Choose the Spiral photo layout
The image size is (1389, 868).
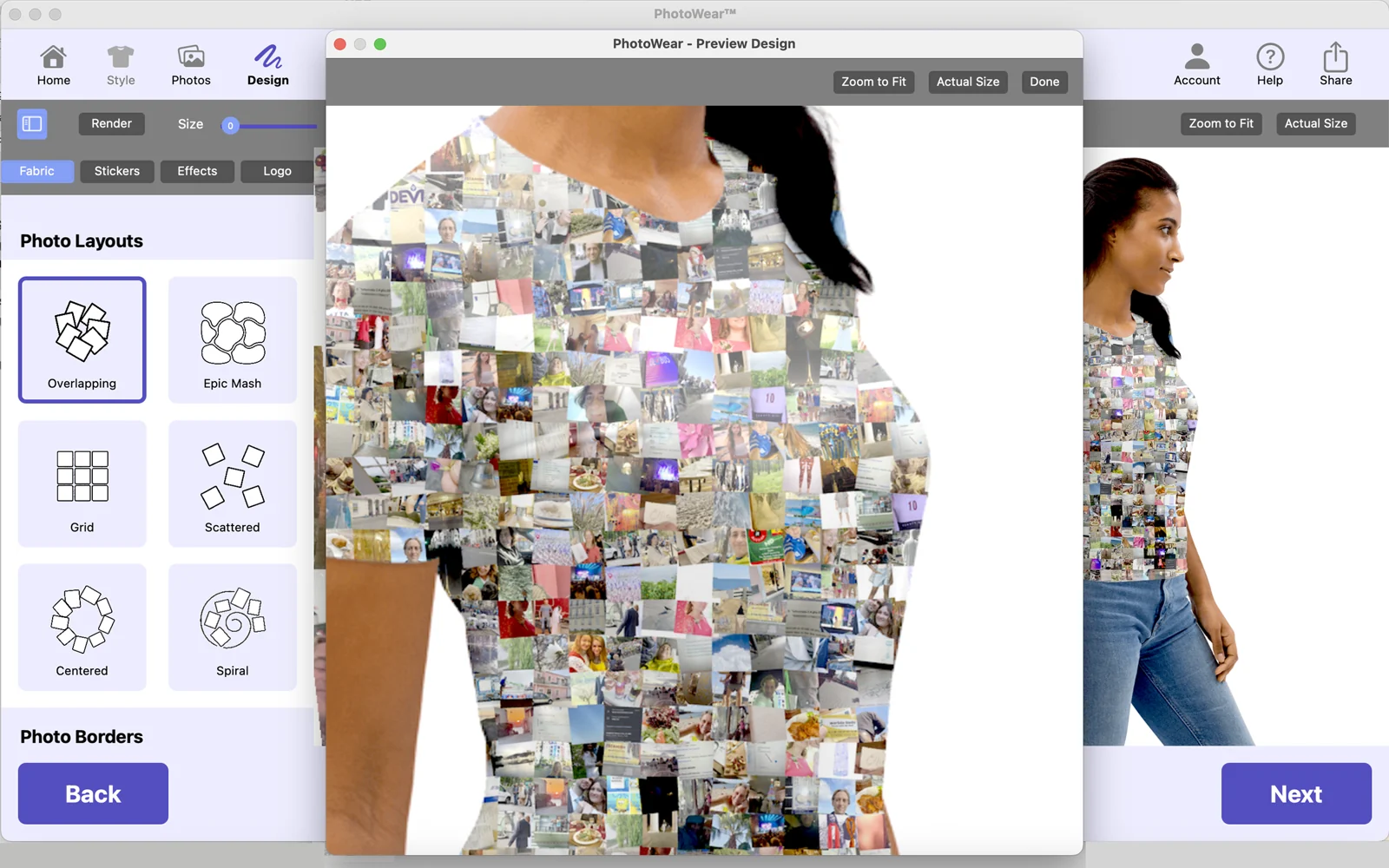[x=233, y=628]
